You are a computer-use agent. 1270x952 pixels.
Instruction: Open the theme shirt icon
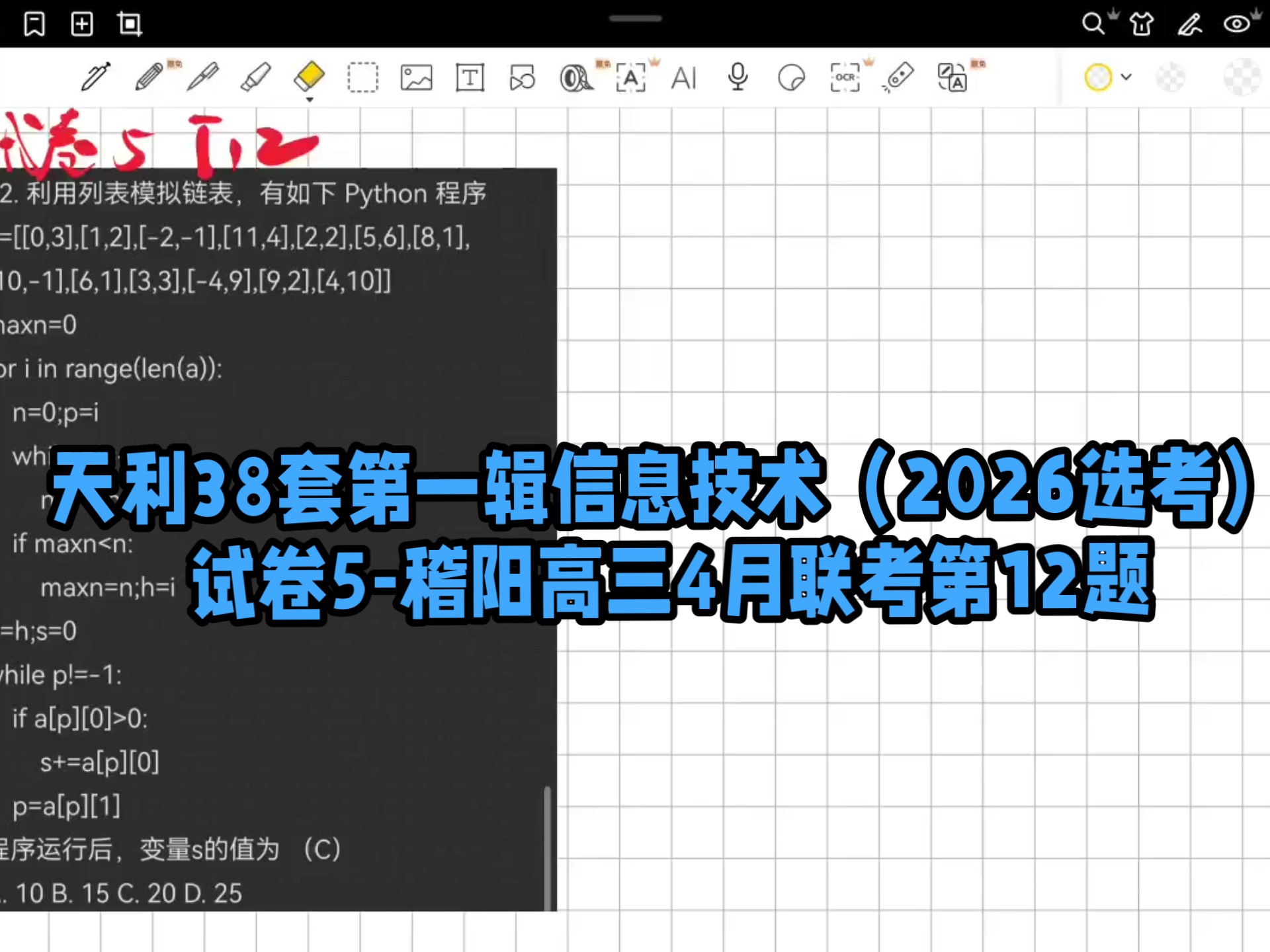coord(1142,24)
